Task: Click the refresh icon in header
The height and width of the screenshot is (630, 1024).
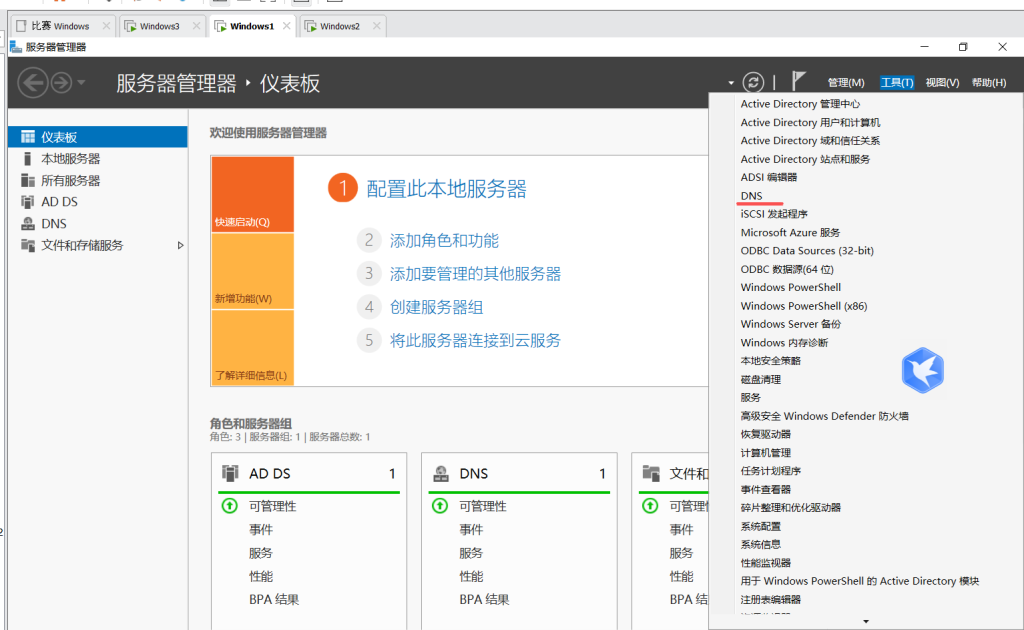Action: tap(754, 83)
